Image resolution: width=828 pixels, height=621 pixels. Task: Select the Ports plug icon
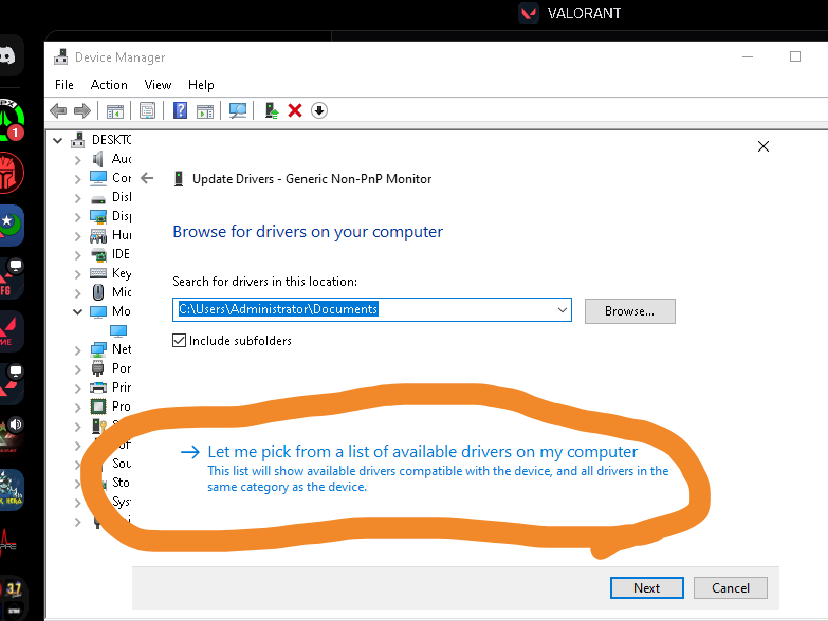pos(98,369)
